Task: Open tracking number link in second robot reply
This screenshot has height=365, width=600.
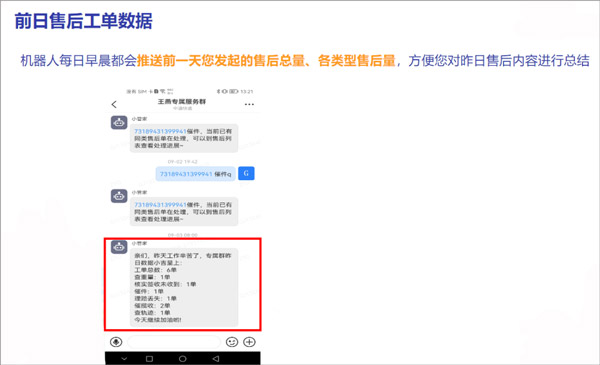Action: [x=160, y=205]
